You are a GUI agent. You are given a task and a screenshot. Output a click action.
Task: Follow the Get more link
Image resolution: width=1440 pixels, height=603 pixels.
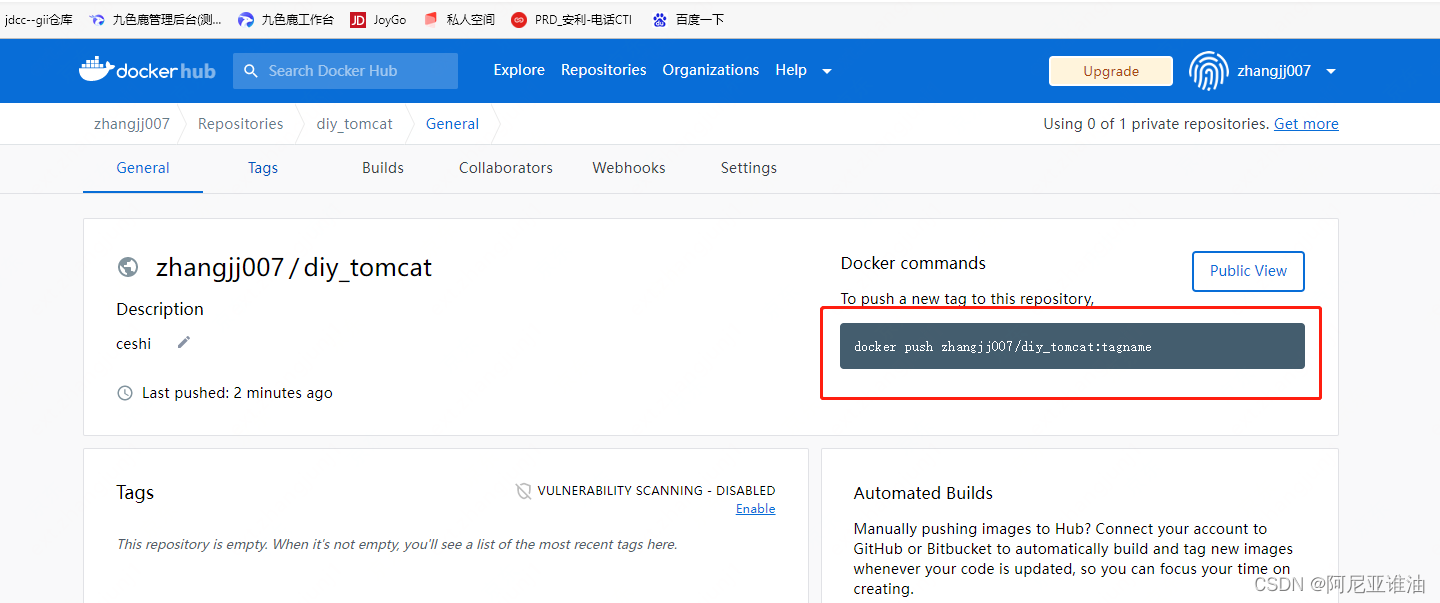[x=1306, y=124]
